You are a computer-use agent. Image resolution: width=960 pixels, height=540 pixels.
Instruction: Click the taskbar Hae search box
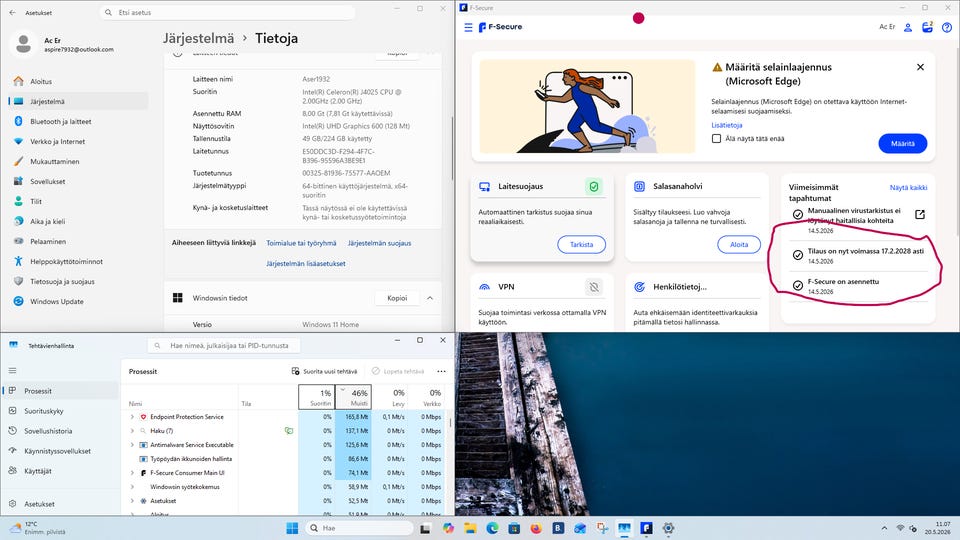pyautogui.click(x=359, y=528)
